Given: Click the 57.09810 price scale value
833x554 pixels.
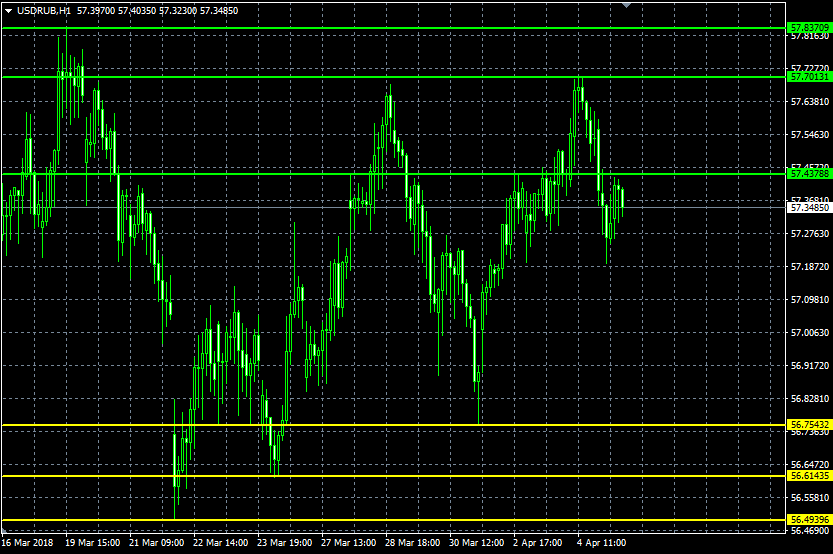Looking at the screenshot, I should [810, 300].
